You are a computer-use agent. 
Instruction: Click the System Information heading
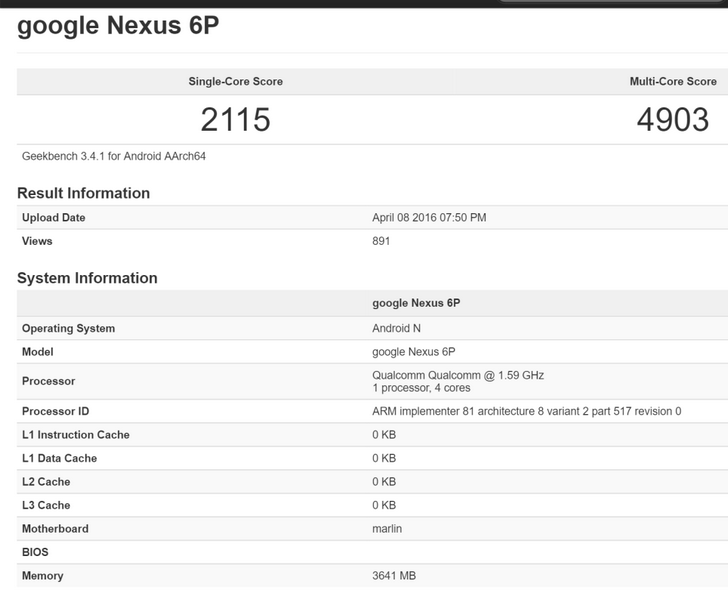click(x=87, y=278)
